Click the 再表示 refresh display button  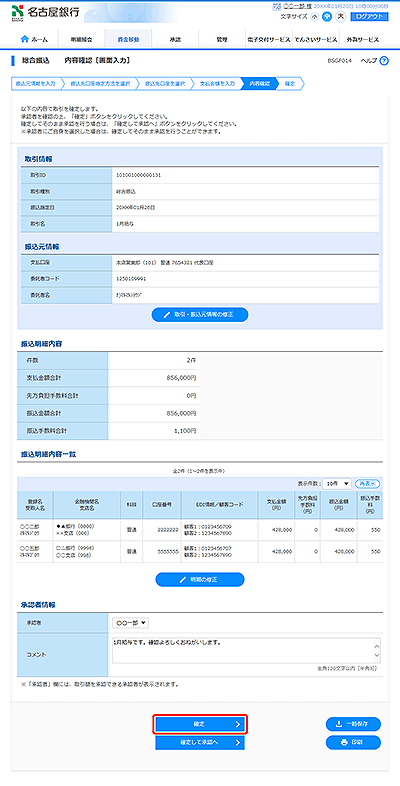coord(367,484)
